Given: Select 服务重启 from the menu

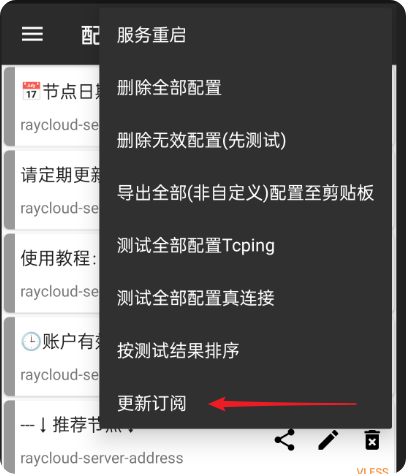Looking at the screenshot, I should coord(245,35).
